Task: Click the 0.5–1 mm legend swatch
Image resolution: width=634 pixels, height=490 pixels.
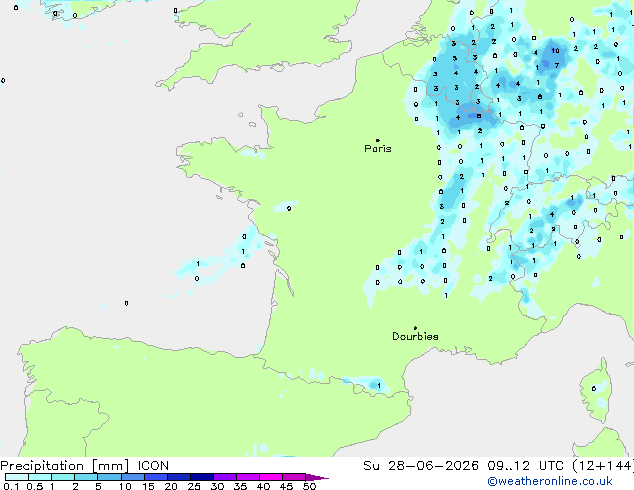Action: pos(40,477)
